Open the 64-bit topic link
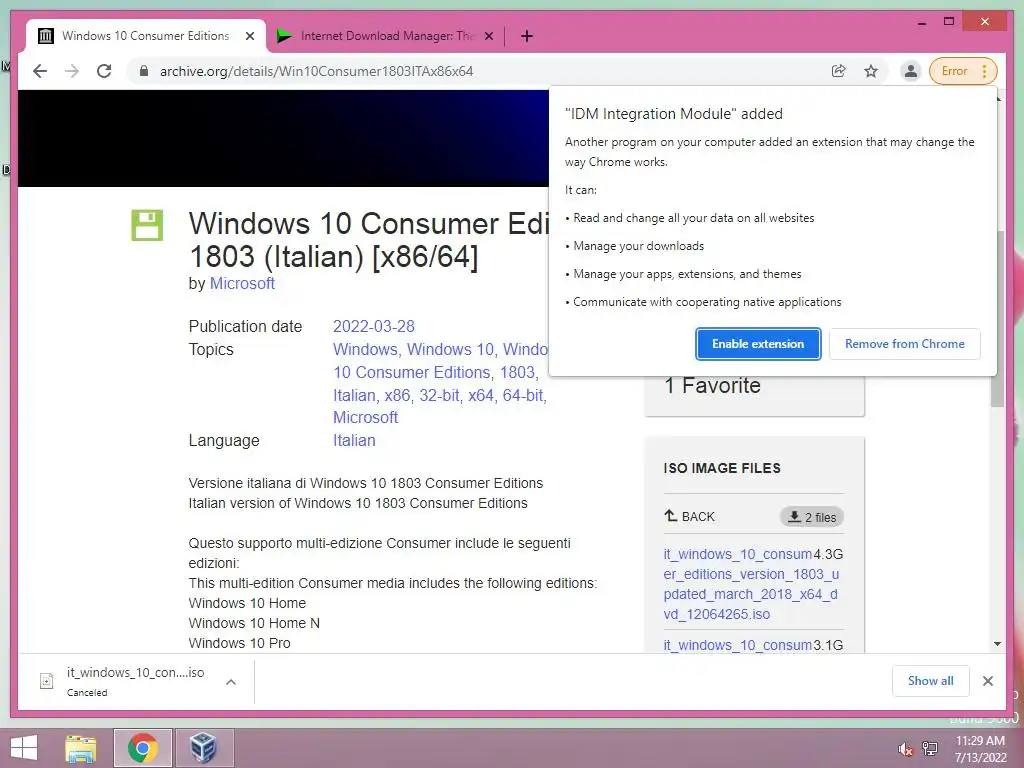The image size is (1024, 768). [524, 396]
